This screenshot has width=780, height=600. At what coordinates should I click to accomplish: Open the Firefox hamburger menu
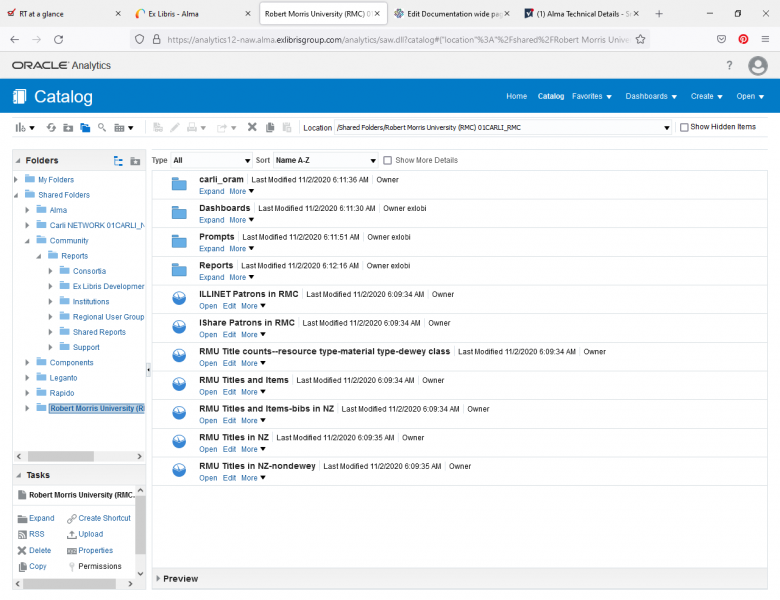pos(765,39)
